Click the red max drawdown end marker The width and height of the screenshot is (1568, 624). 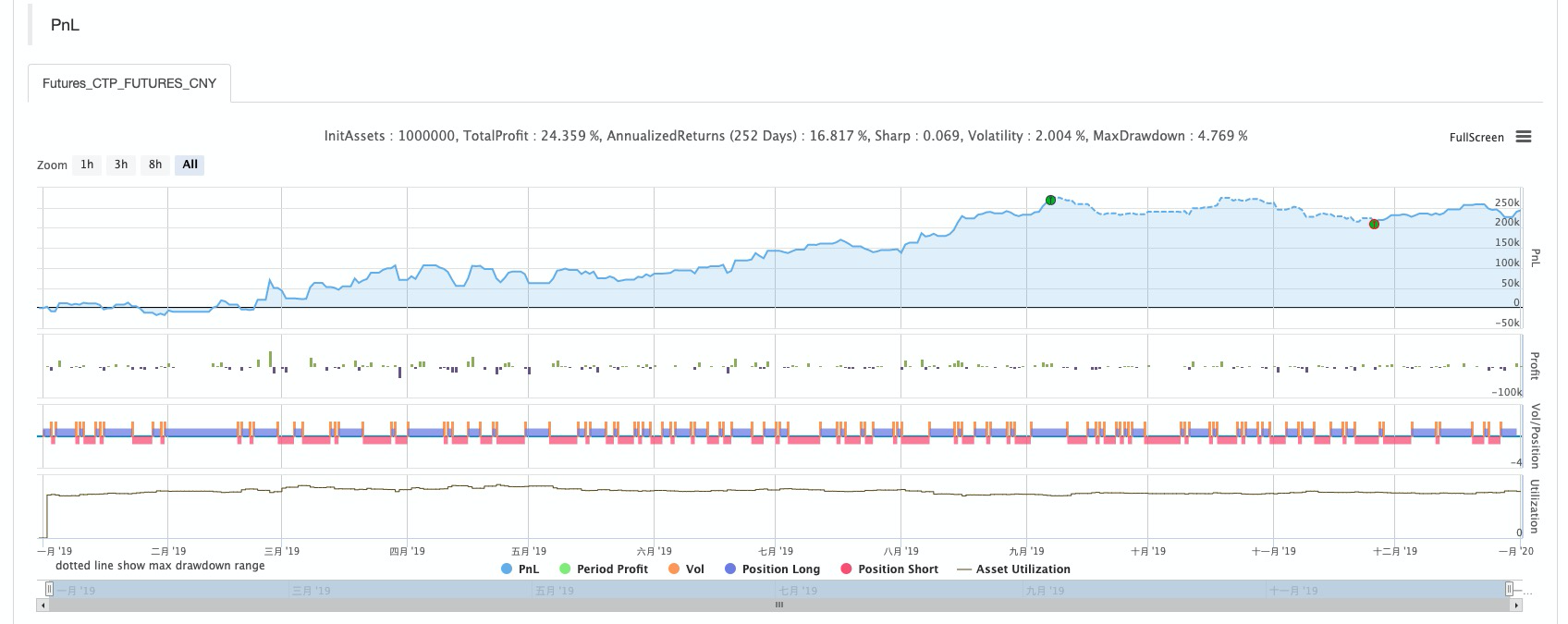coord(1374,224)
